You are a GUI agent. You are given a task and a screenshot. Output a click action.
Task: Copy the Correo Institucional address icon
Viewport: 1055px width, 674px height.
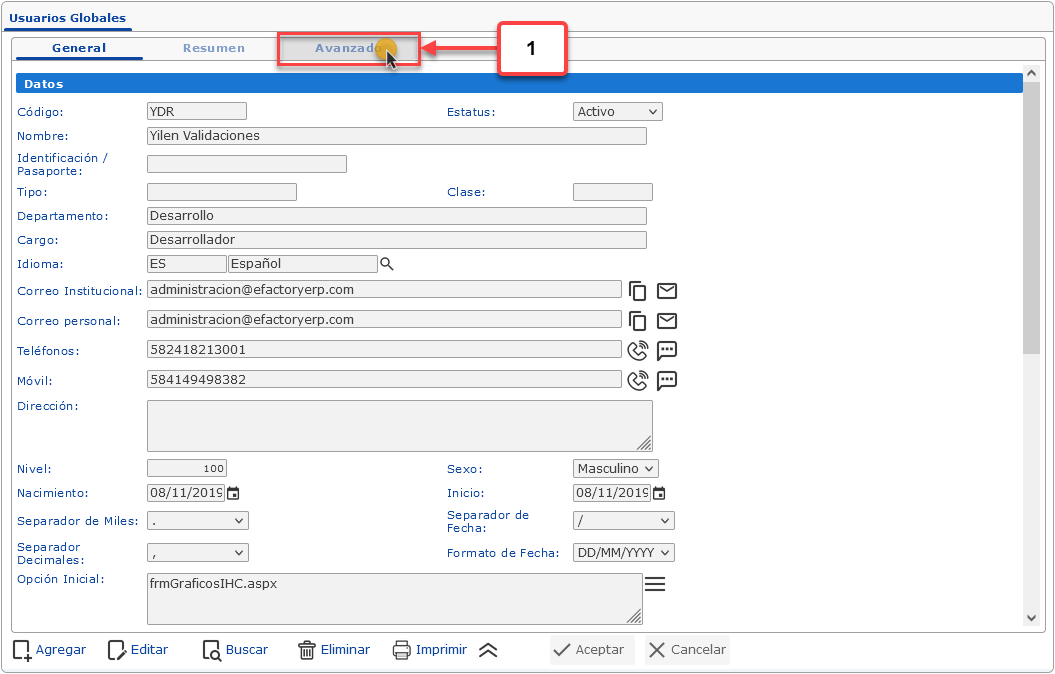point(638,291)
